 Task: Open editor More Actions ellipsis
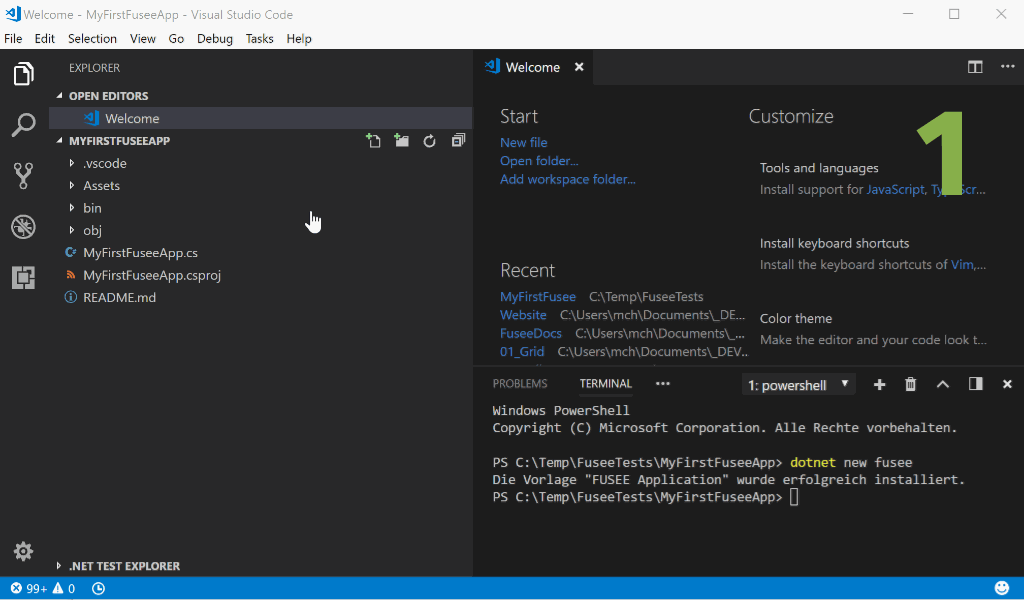(x=1008, y=67)
